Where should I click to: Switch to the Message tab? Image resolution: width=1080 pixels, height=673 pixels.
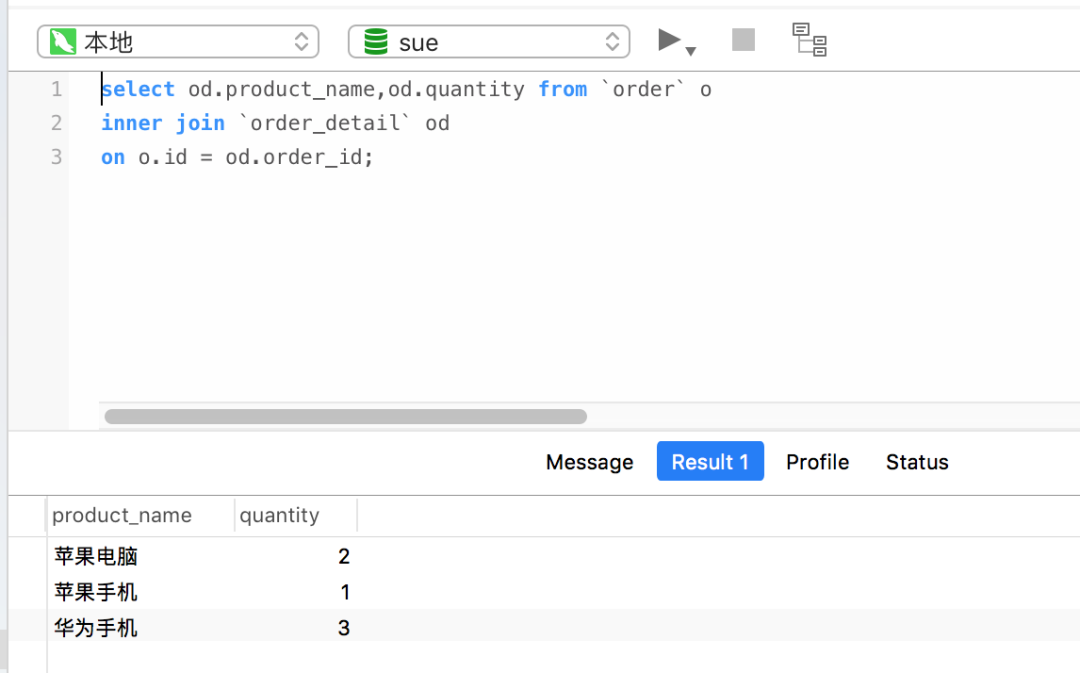pyautogui.click(x=589, y=461)
